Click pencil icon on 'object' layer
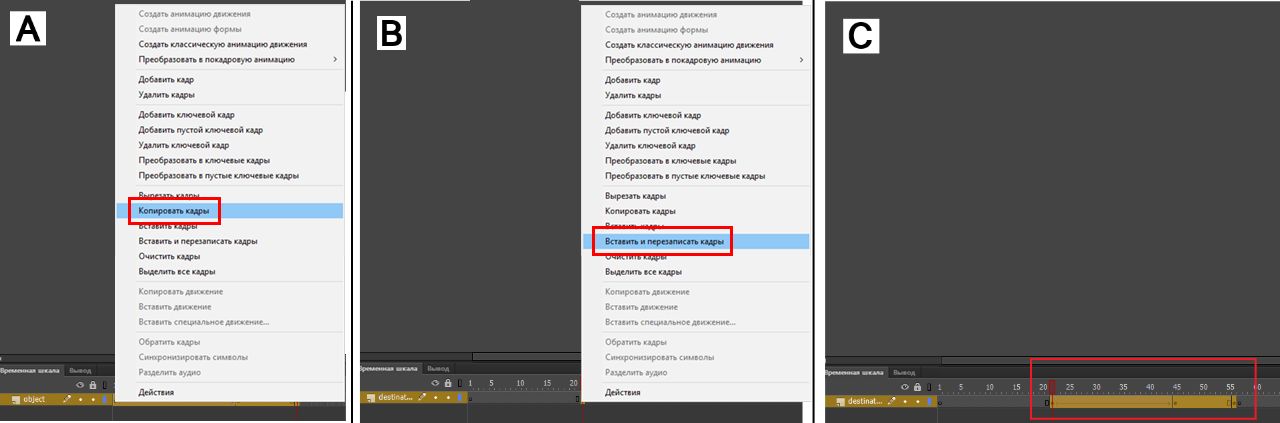The width and height of the screenshot is (1280, 423). (67, 399)
